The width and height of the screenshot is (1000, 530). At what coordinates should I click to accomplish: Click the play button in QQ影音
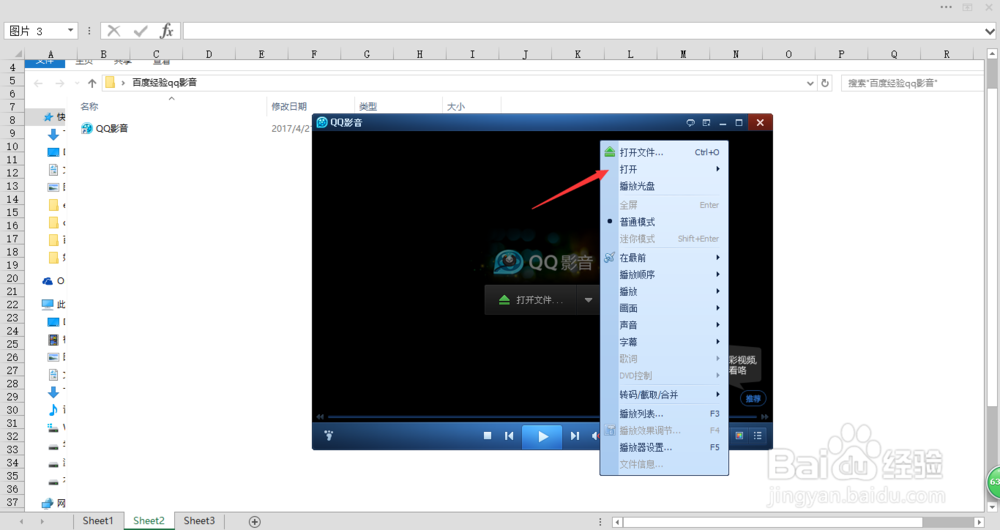542,436
